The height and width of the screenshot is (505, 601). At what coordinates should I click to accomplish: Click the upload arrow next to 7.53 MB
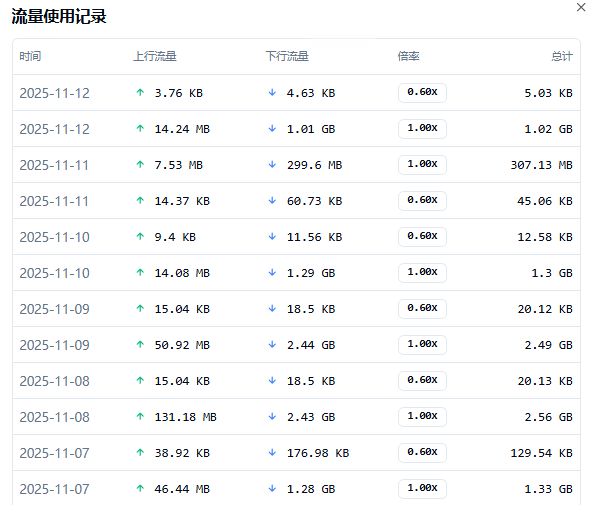coord(140,165)
